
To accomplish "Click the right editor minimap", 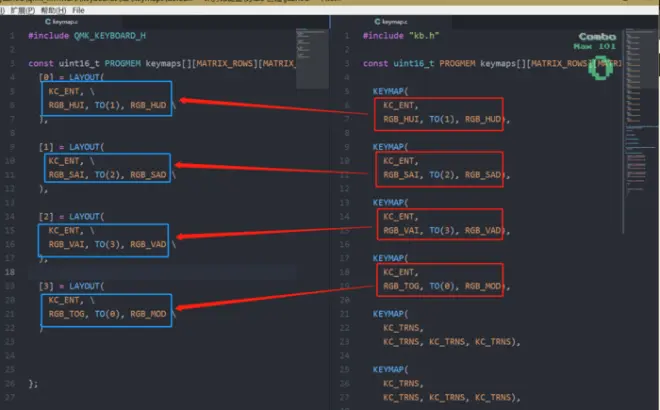I will point(640,114).
